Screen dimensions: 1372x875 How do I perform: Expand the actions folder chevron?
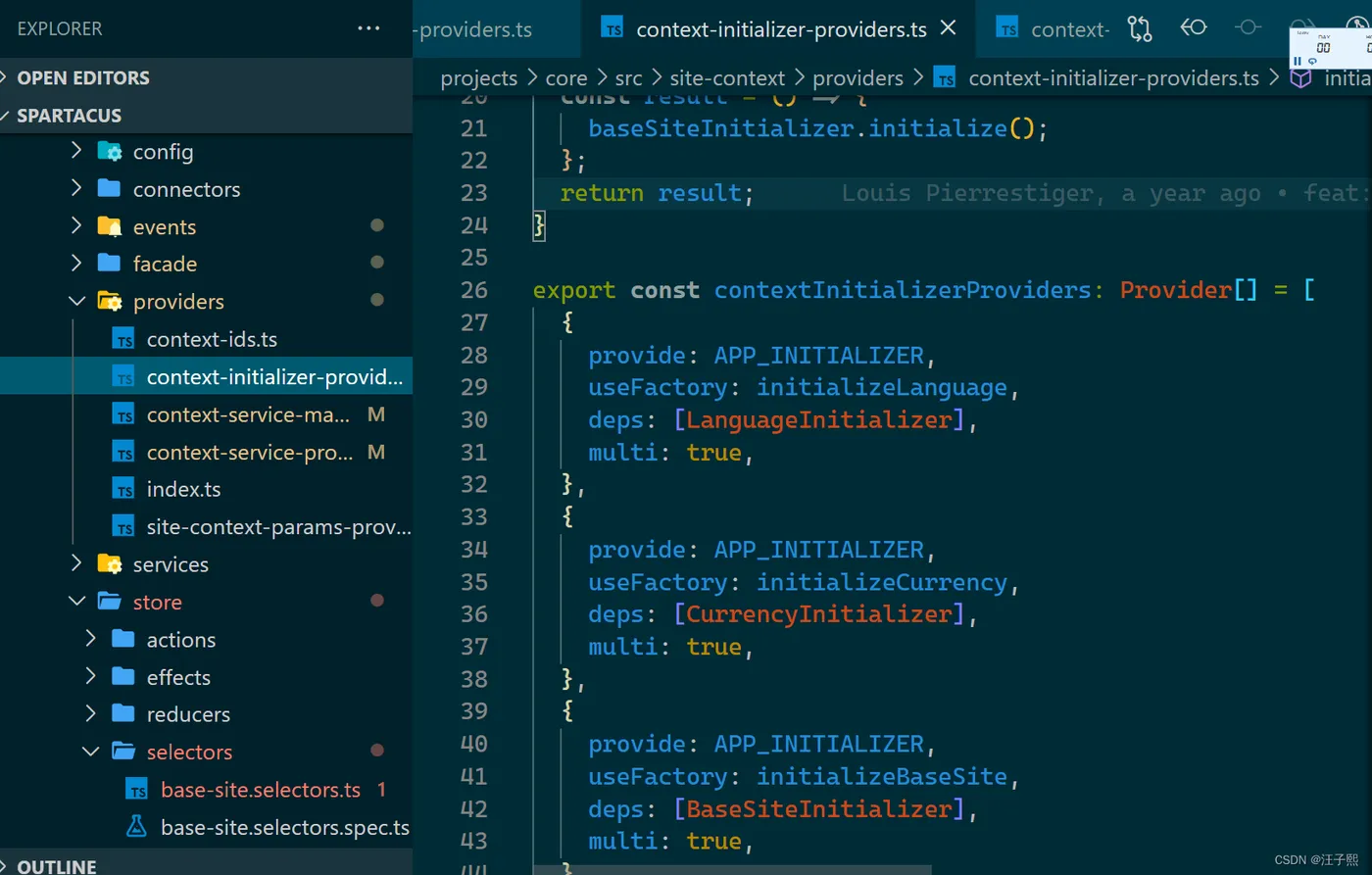pos(91,639)
